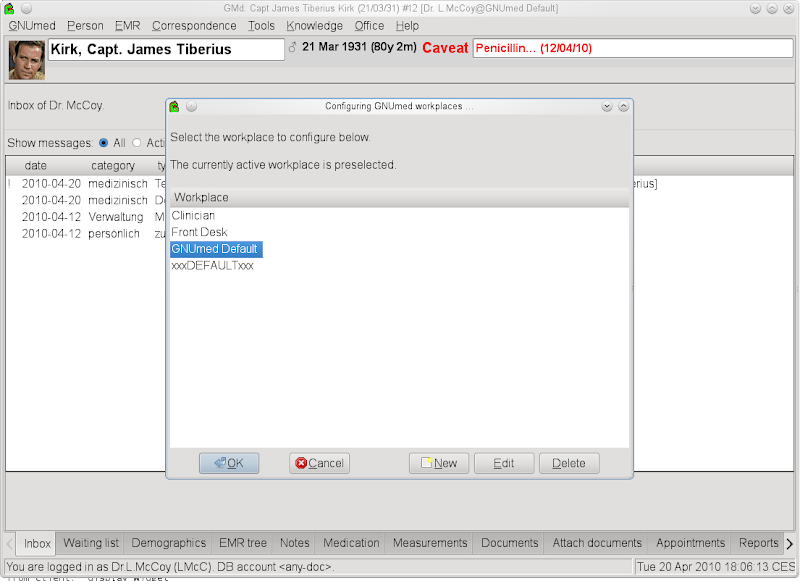Delete the selected workplace

[x=569, y=463]
